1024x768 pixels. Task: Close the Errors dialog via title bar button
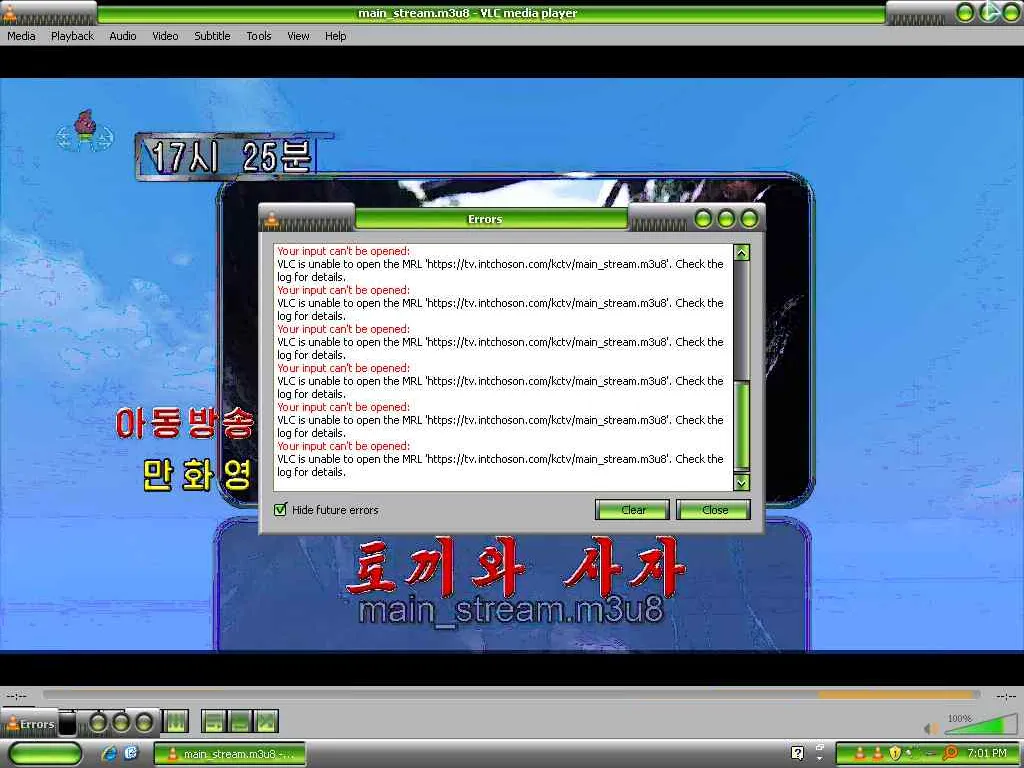pyautogui.click(x=750, y=219)
